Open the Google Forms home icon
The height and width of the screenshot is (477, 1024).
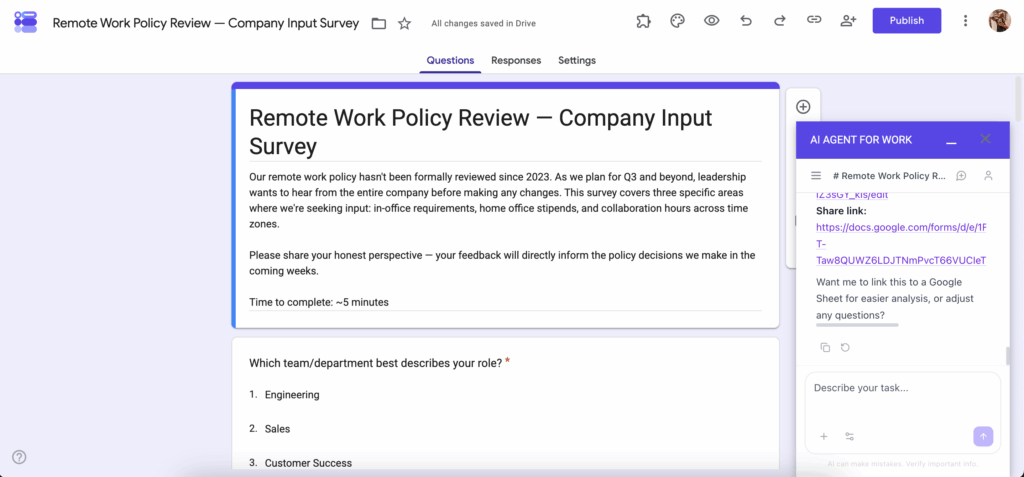coord(25,22)
